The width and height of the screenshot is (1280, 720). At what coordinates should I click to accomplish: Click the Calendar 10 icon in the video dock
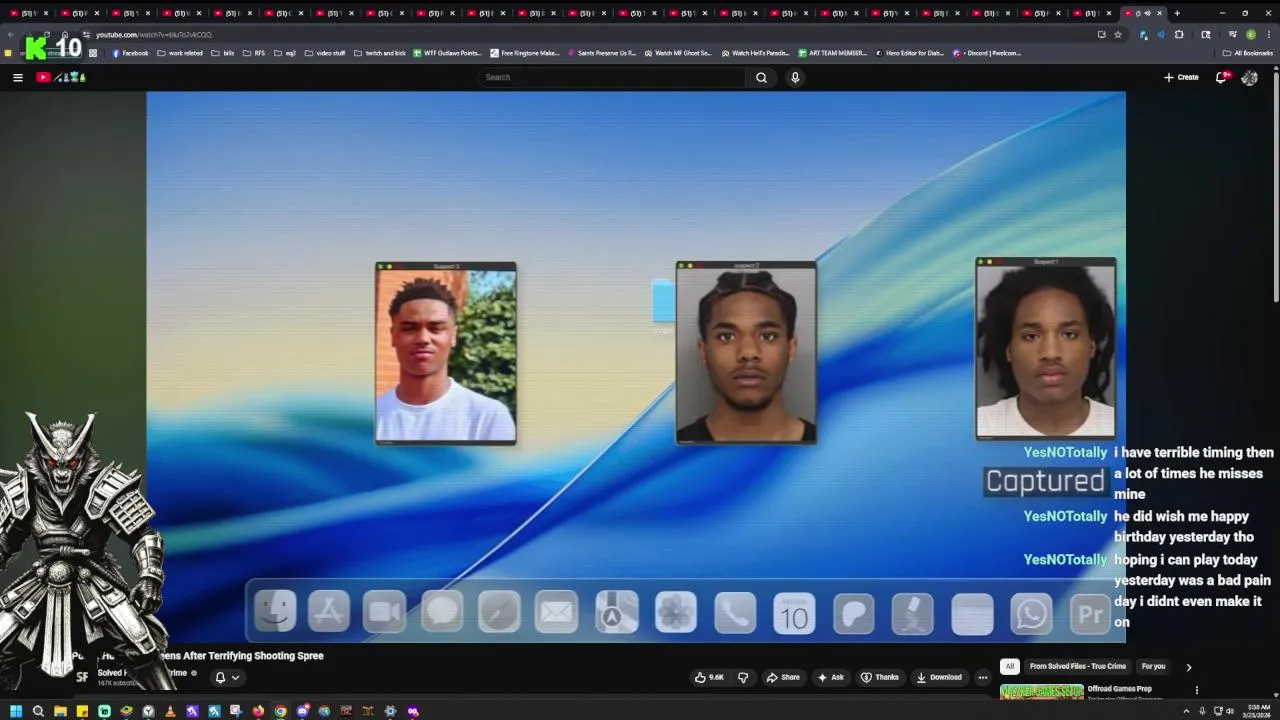point(794,613)
